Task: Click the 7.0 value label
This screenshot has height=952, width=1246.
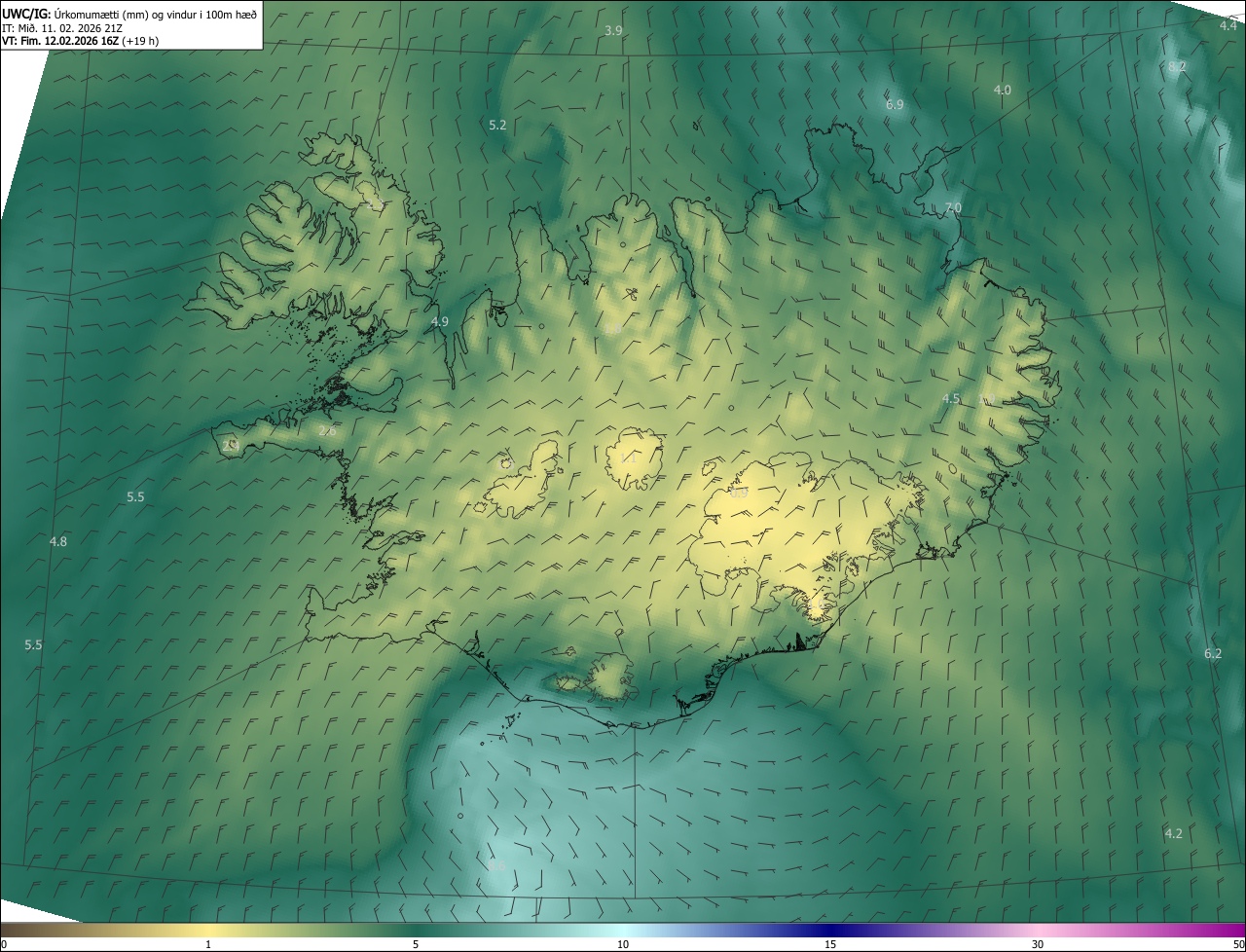Action: 952,208
